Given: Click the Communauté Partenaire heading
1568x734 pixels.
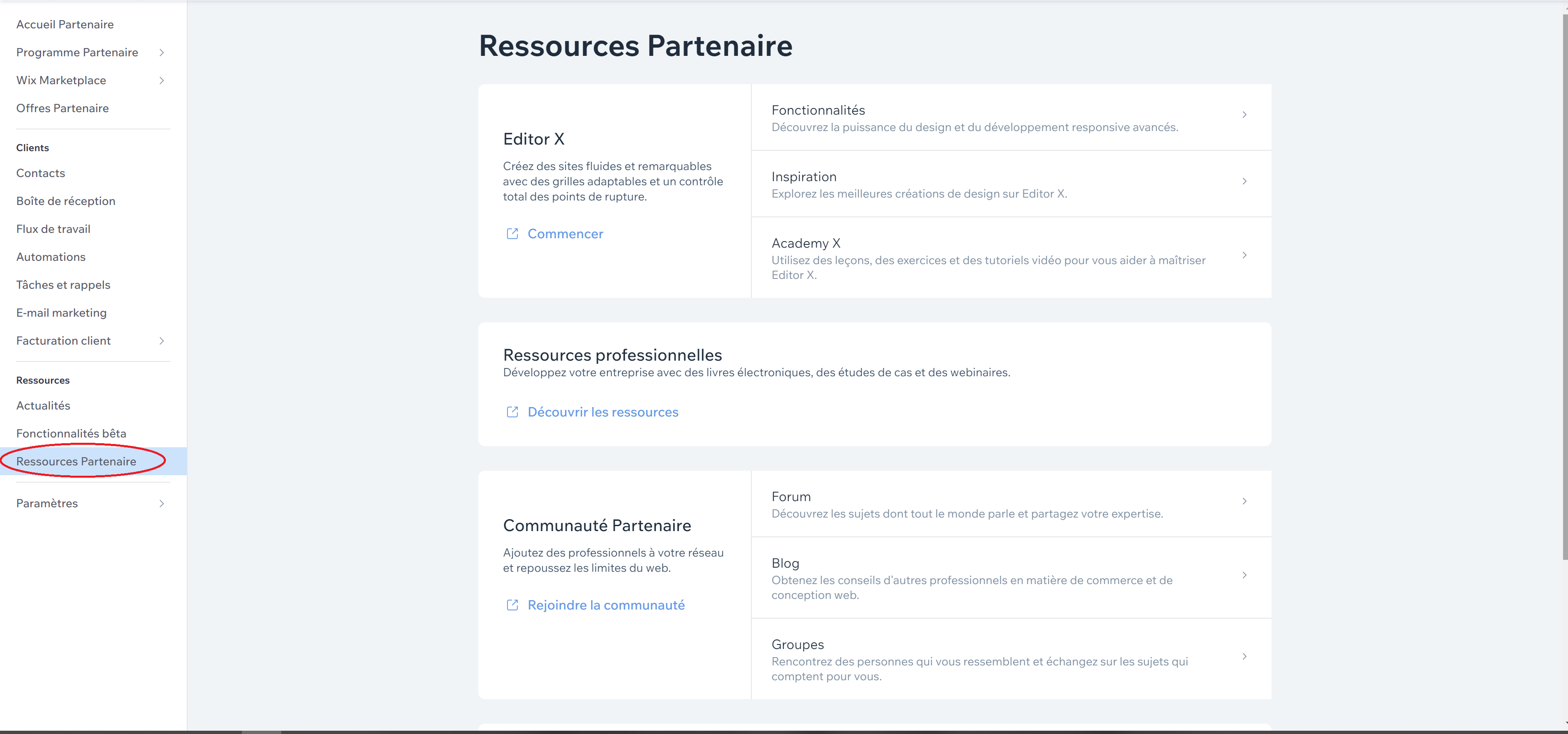Looking at the screenshot, I should tap(597, 526).
